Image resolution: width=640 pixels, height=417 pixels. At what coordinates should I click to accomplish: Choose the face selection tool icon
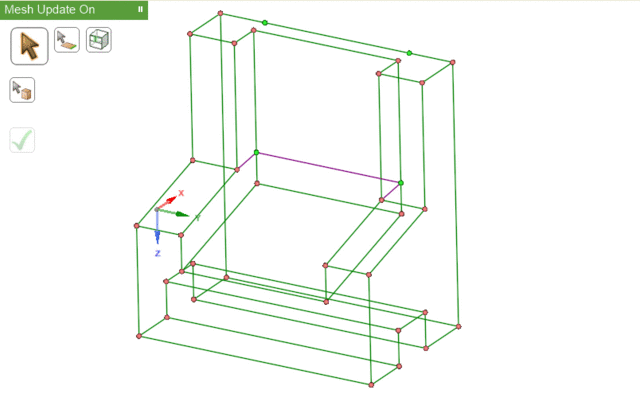[67, 40]
